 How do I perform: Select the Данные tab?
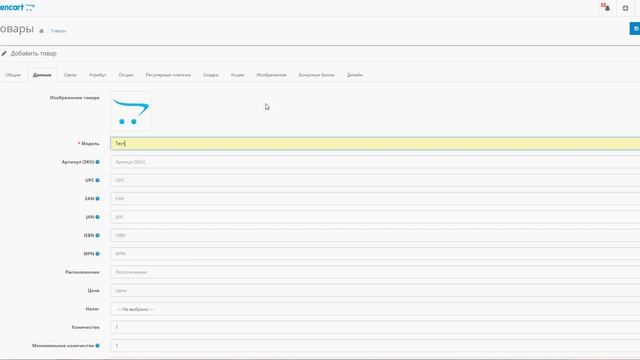coord(42,75)
